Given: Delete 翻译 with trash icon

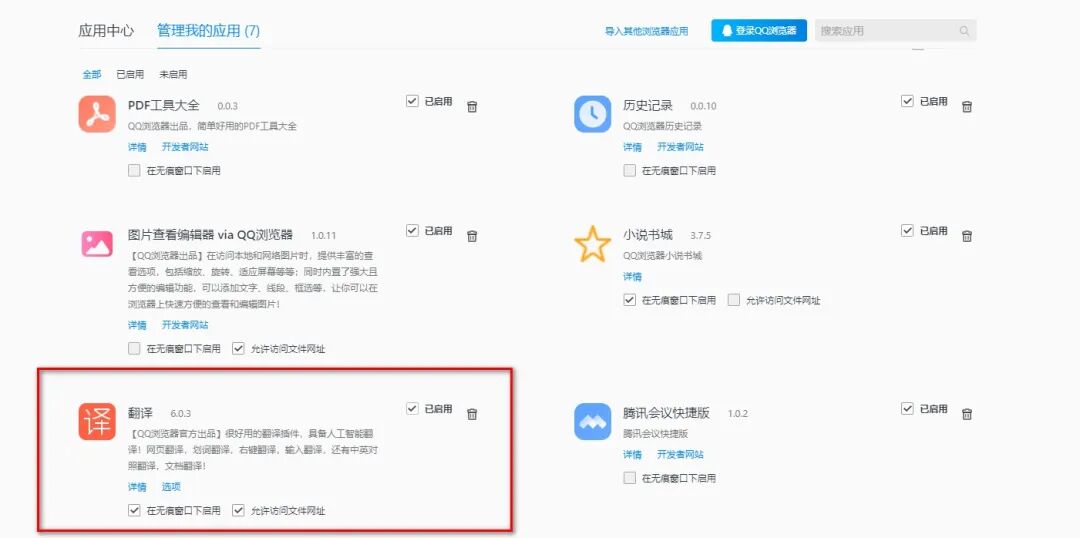Looking at the screenshot, I should click(x=472, y=414).
